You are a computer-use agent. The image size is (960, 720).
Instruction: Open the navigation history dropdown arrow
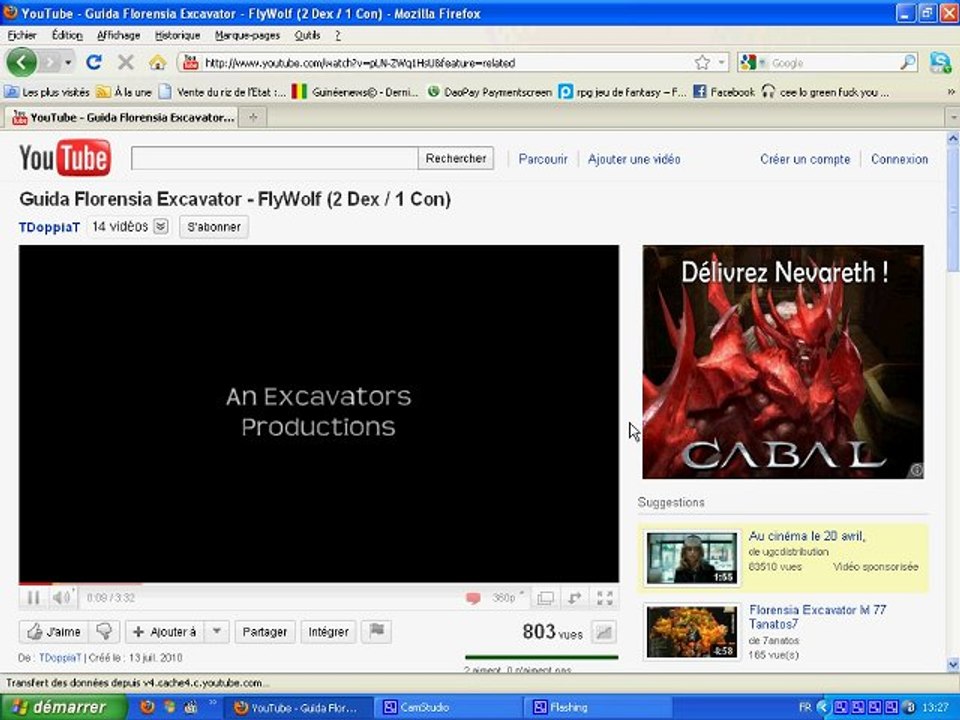tap(68, 62)
